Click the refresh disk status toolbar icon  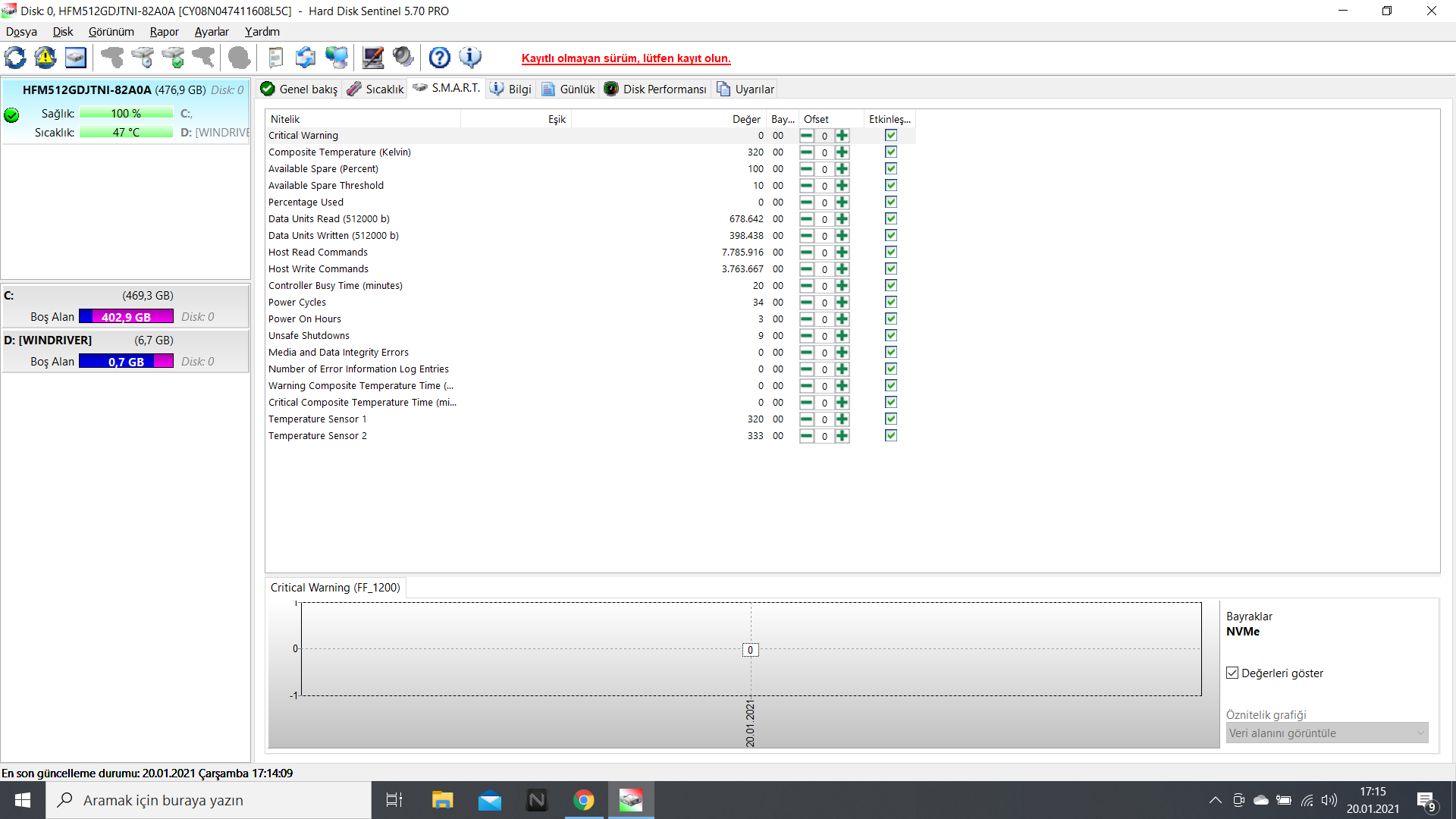(x=15, y=58)
